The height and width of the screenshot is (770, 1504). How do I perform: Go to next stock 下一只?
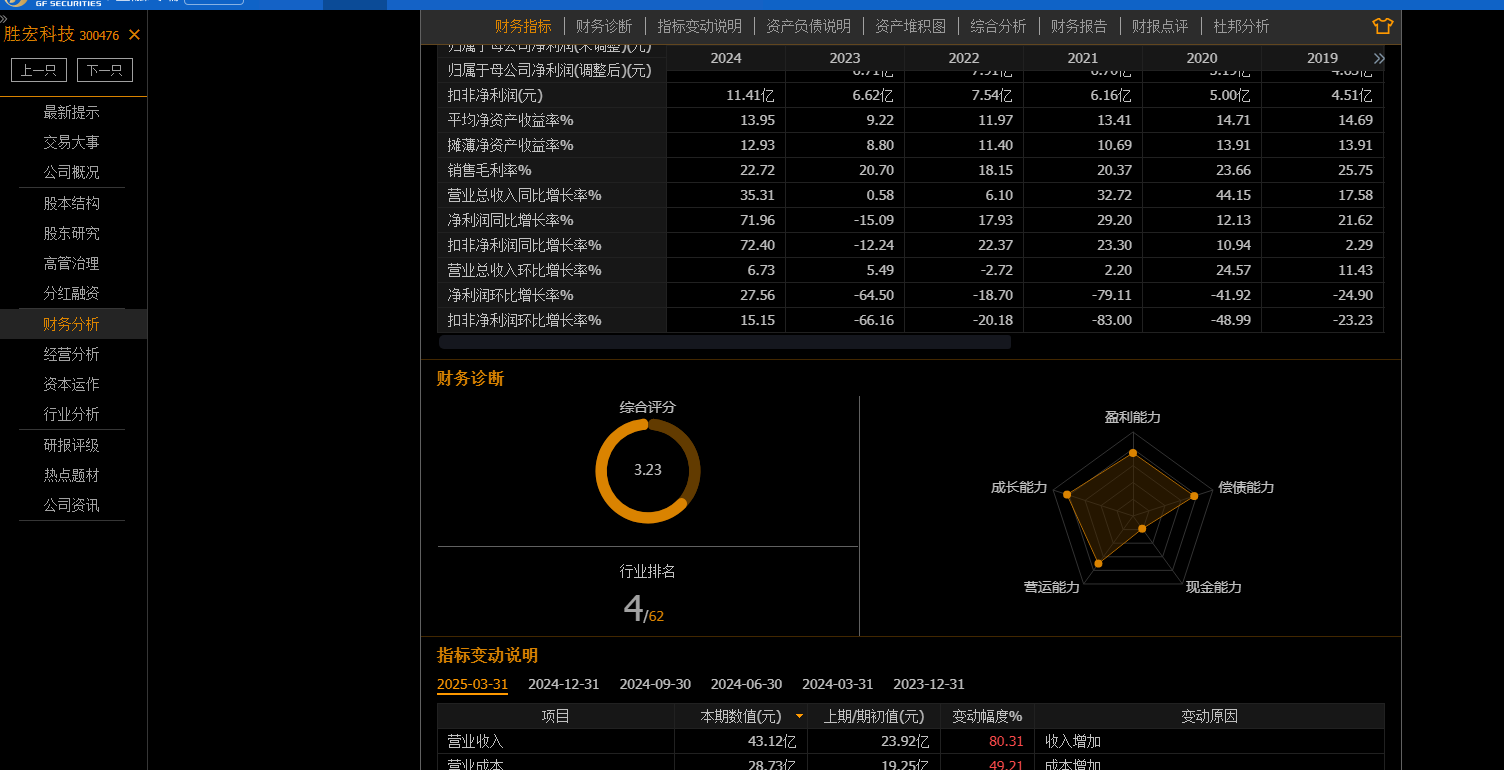click(105, 70)
